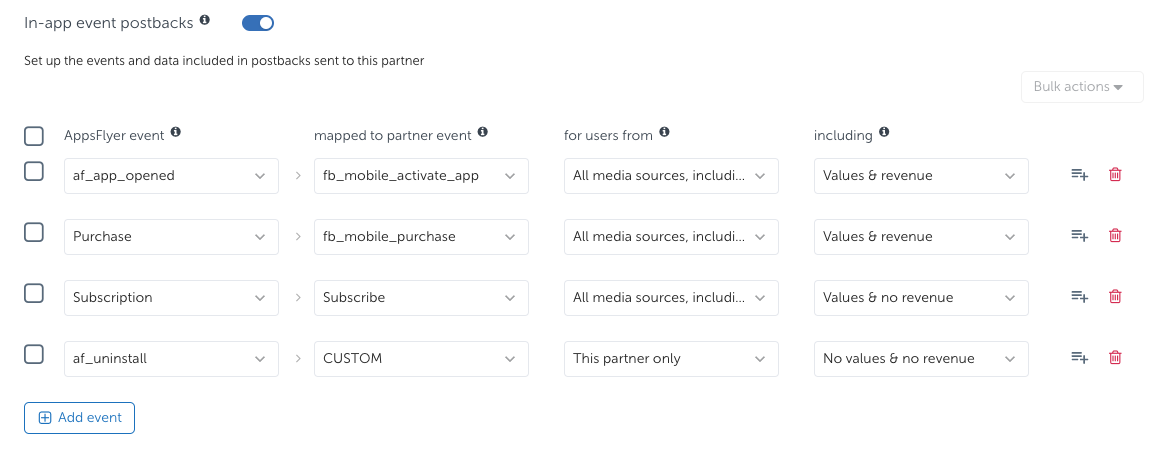Screen dimensions: 1154x449
Task: Delete the af_app_opened event row
Action: (x=1115, y=175)
